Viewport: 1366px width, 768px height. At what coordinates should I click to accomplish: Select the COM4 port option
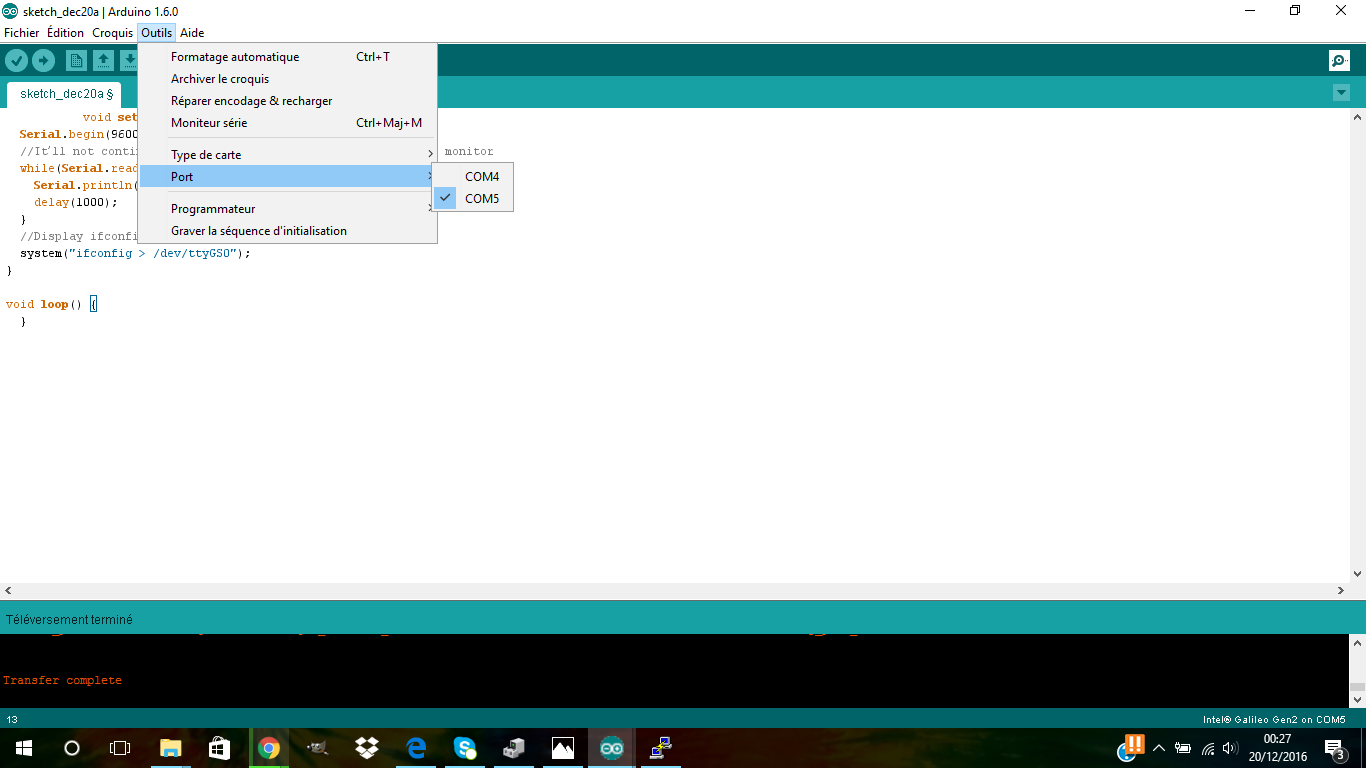(x=481, y=177)
